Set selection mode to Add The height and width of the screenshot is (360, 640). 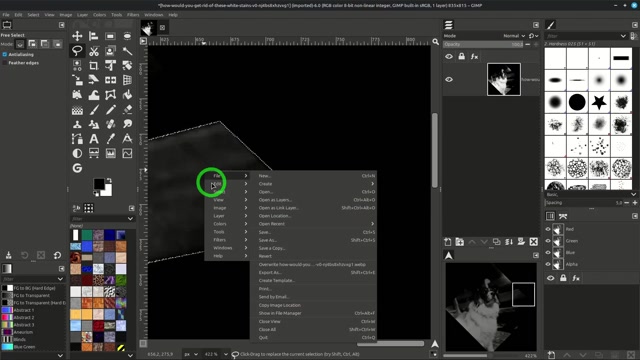click(32, 44)
